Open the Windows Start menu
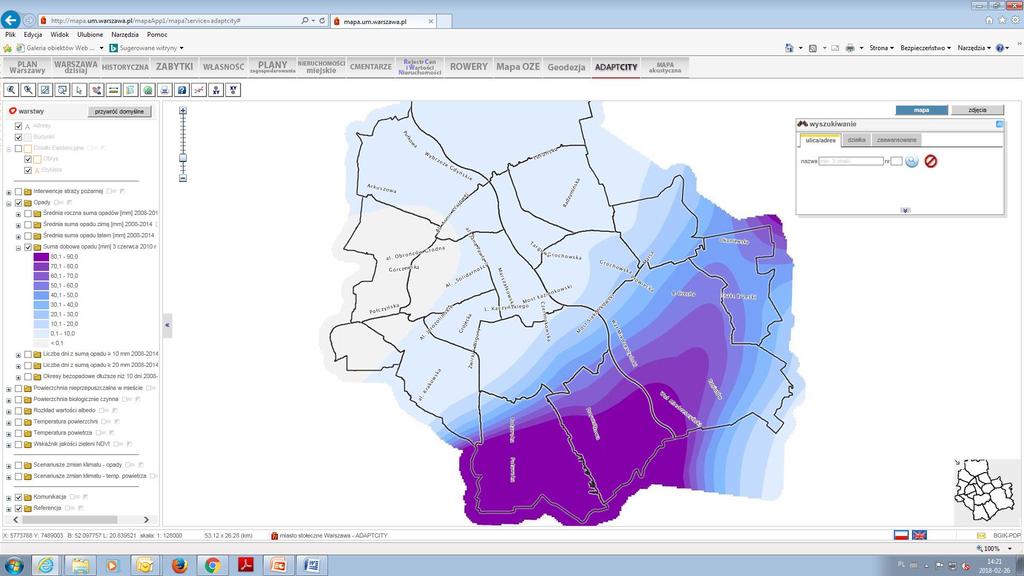1024x576 pixels. tap(14, 565)
